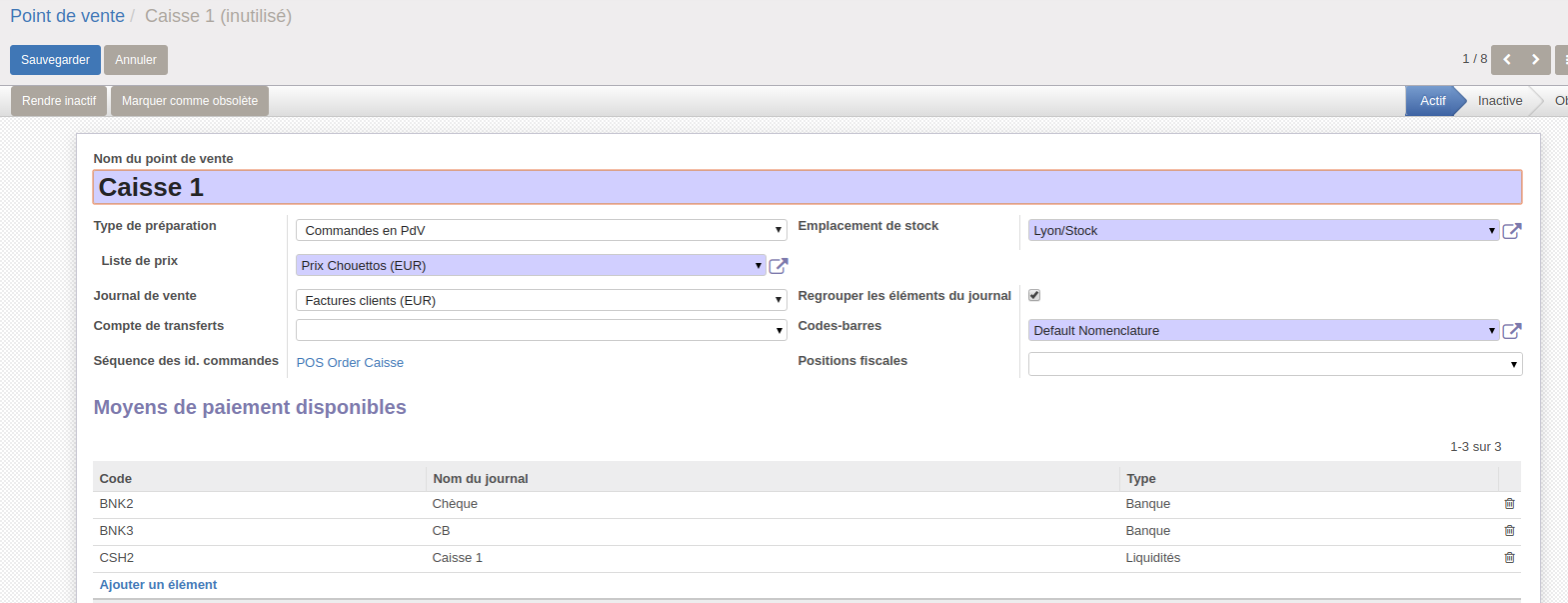Delete the BNK2 Chèque payment row
Image resolution: width=1568 pixels, height=603 pixels.
coord(1509,504)
